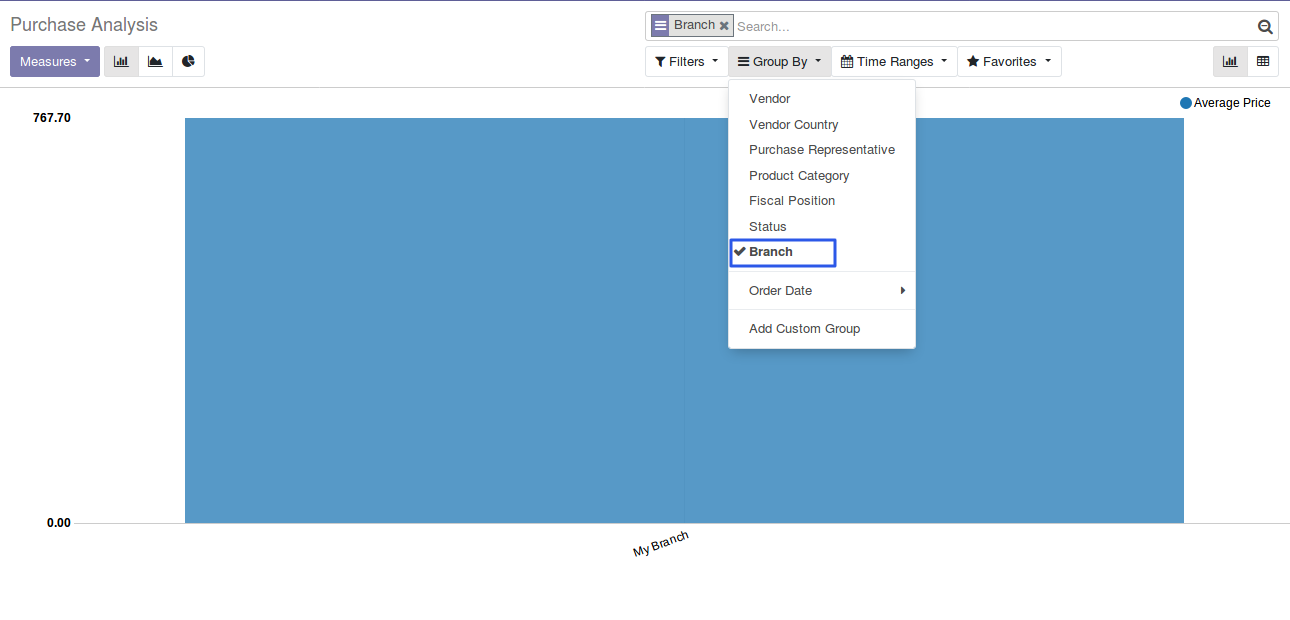Focus the search input field
1290x620 pixels.
point(990,27)
